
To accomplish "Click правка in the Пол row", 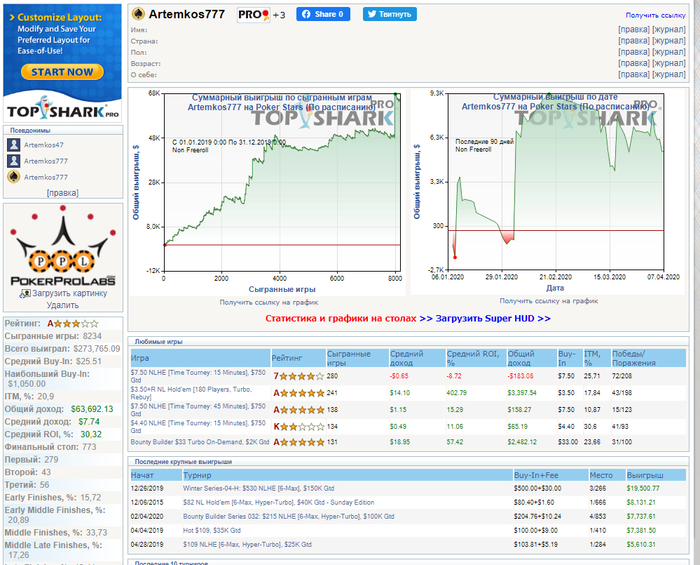I will coord(634,52).
